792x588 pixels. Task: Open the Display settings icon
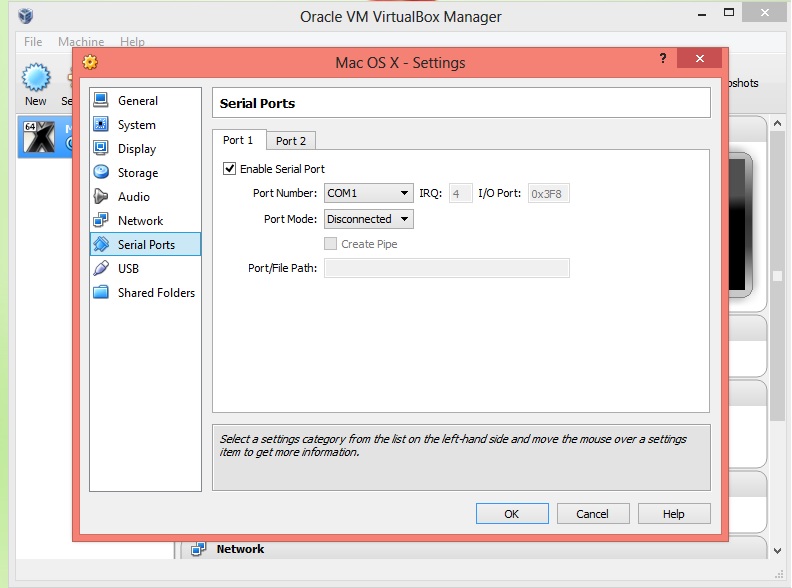point(101,149)
